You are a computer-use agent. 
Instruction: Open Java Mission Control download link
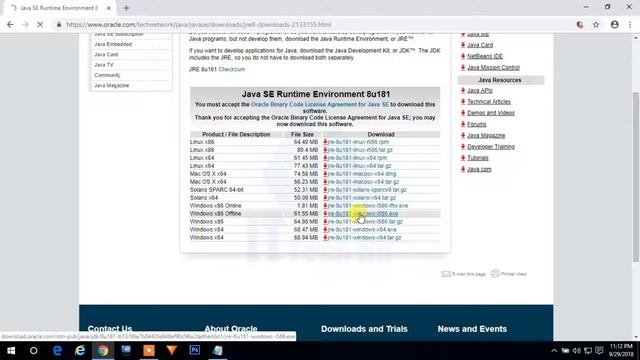[x=493, y=68]
